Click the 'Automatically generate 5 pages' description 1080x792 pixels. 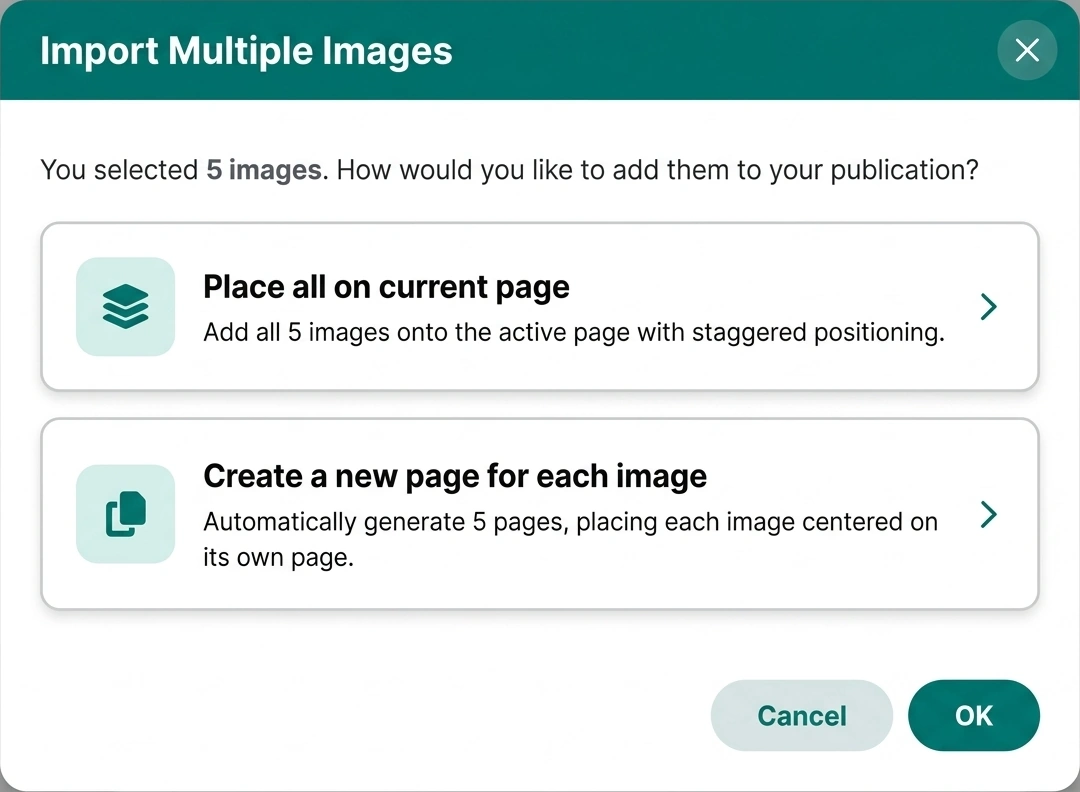point(570,539)
